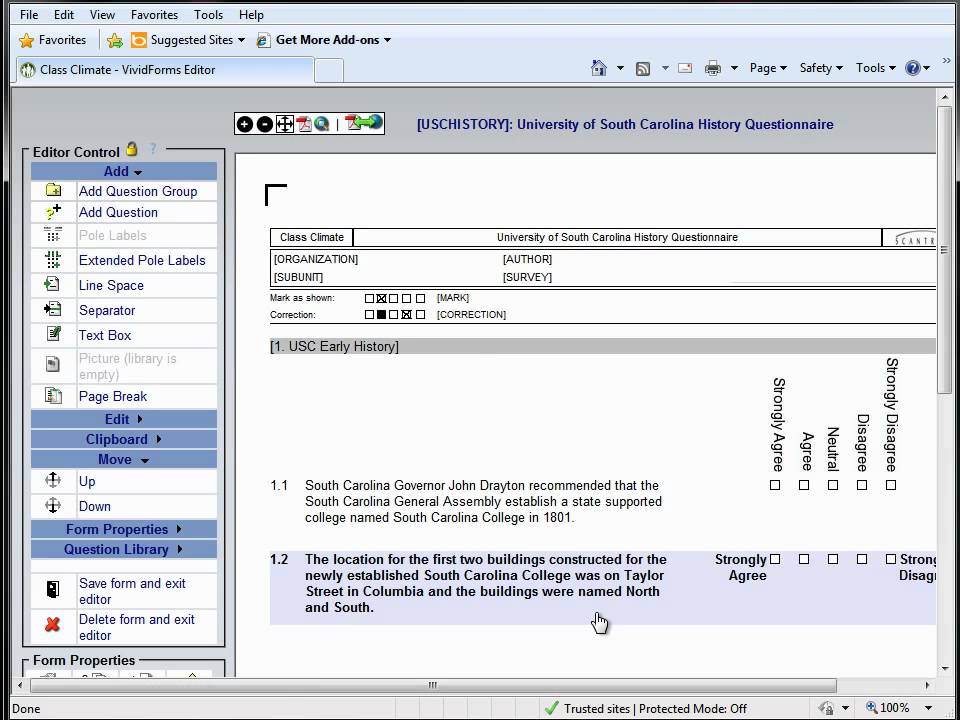The height and width of the screenshot is (720, 960).
Task: Check Strongly Agree box for question 1.1
Action: pyautogui.click(x=775, y=485)
